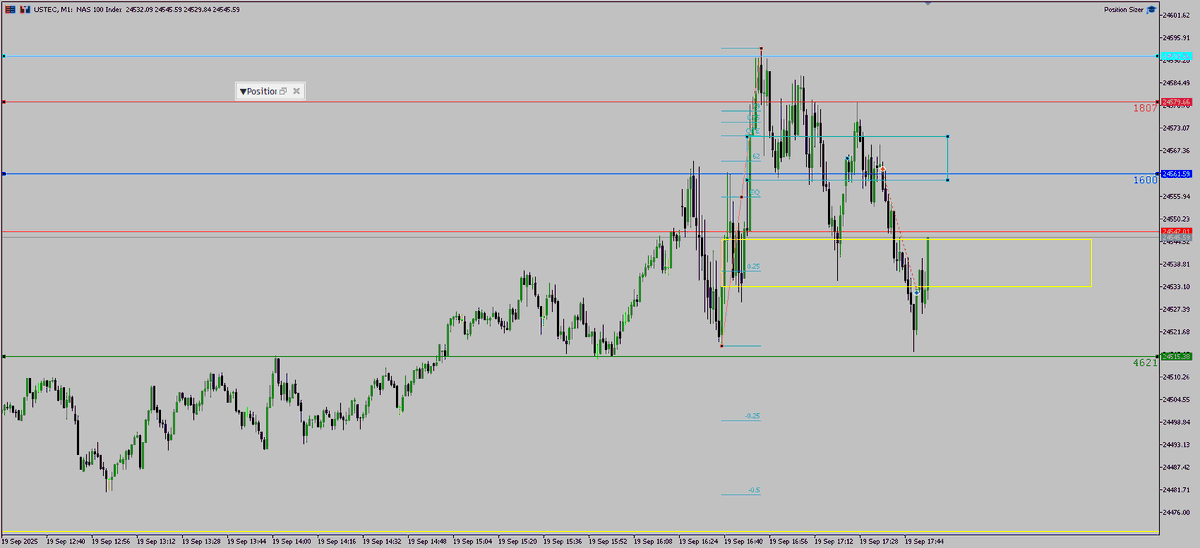Click the red 1807 line label

point(1145,108)
